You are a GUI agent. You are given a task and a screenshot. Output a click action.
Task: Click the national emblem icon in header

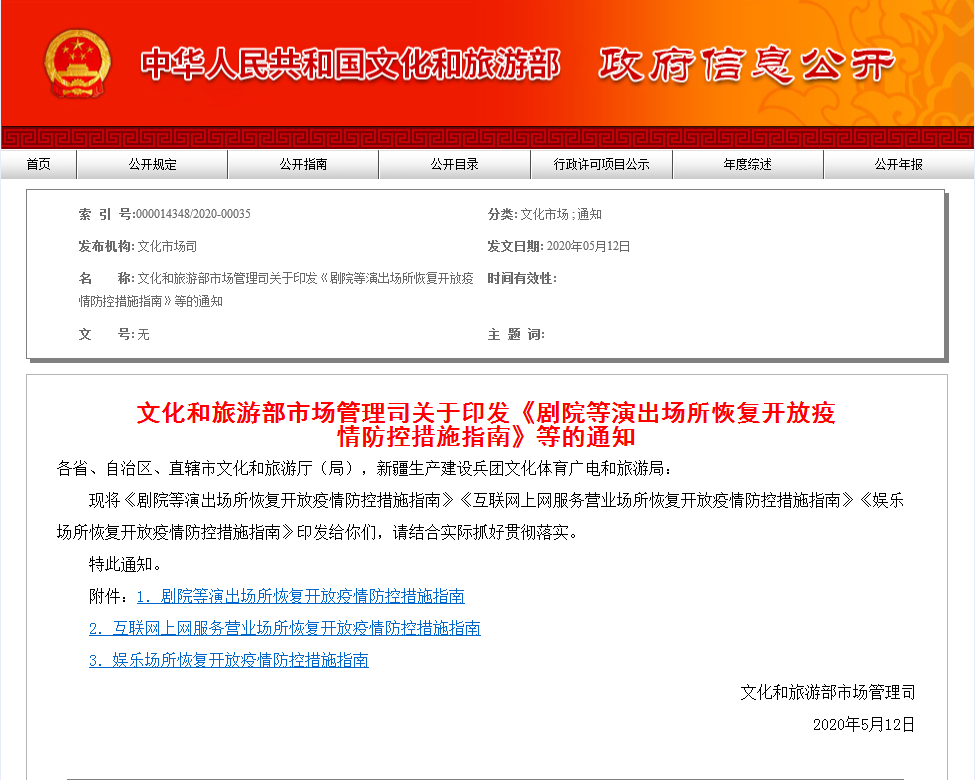78,63
